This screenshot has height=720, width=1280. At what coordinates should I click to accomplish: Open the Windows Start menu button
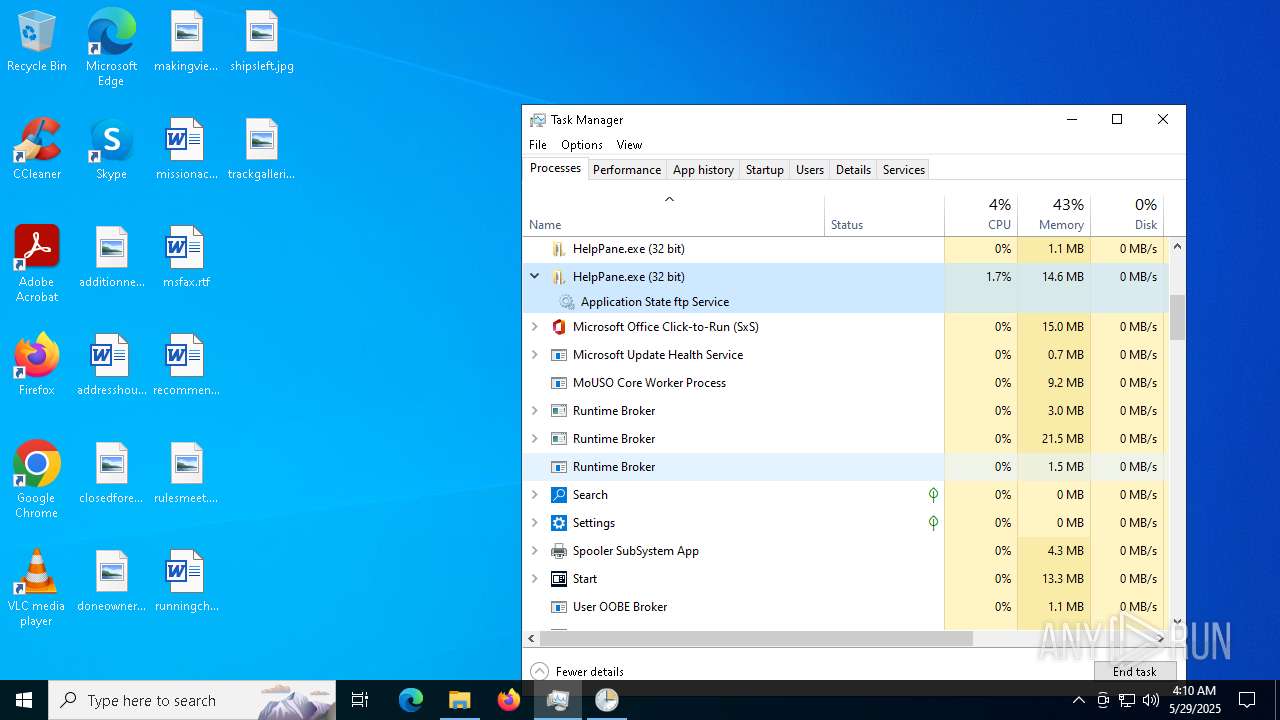coord(24,700)
